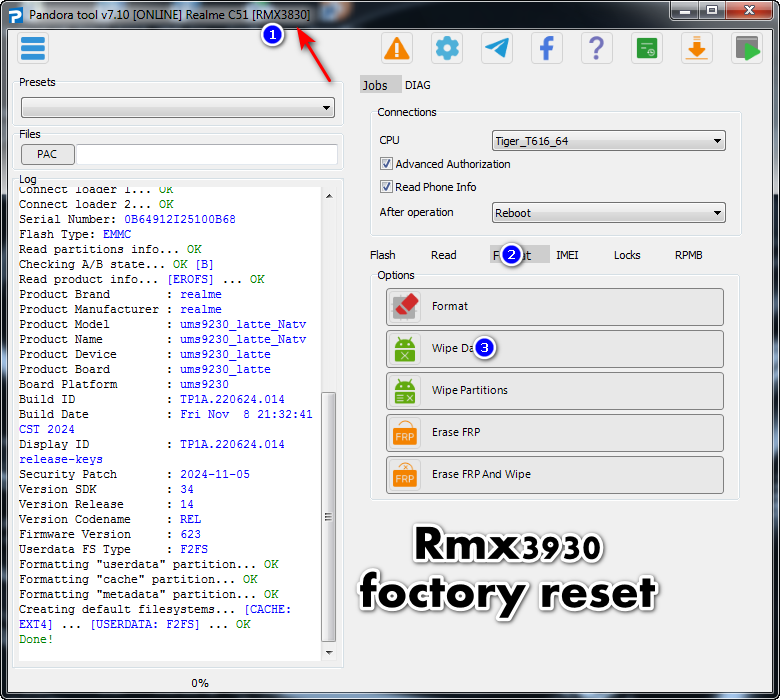This screenshot has height=700, width=780.
Task: Toggle the Advanced Authorization checkbox
Action: point(386,164)
